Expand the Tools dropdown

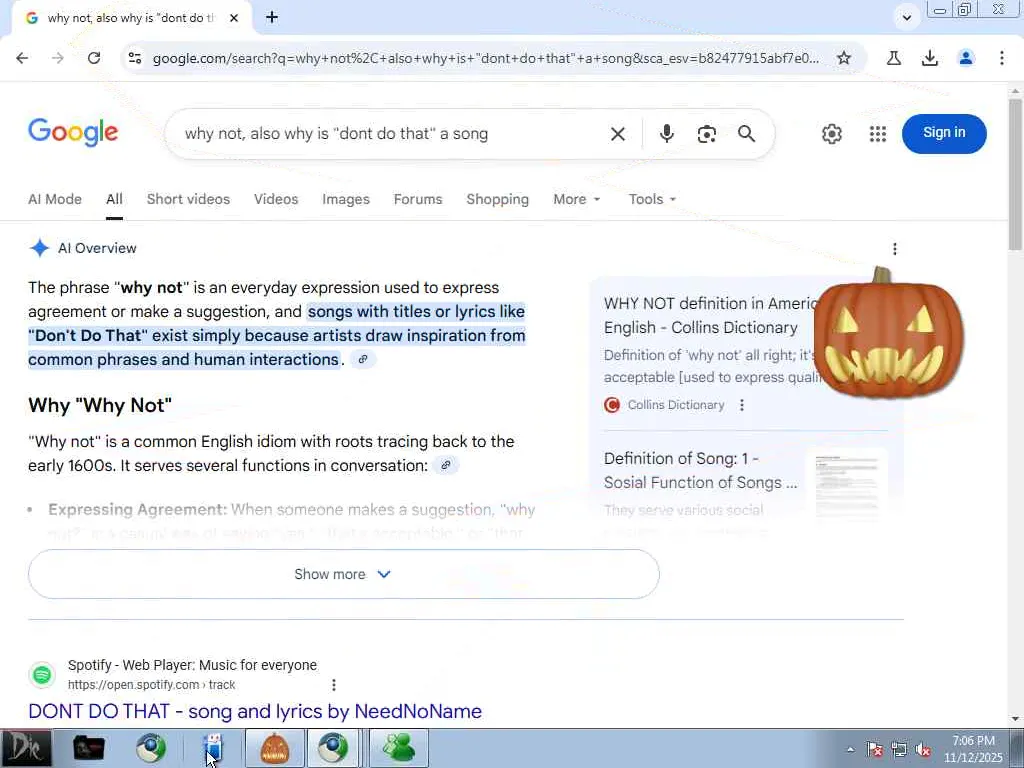652,199
